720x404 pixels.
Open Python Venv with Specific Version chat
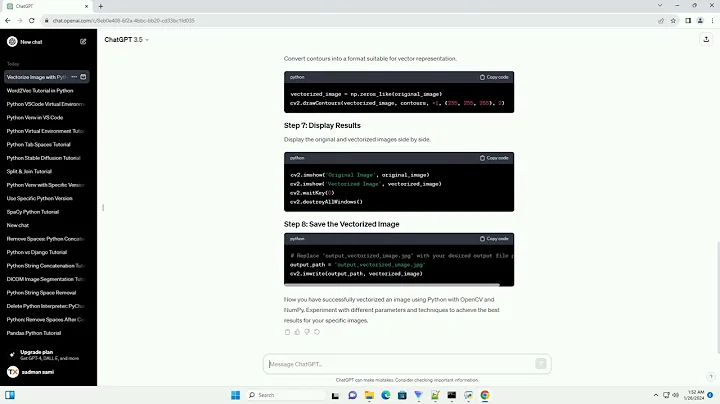tap(46, 185)
